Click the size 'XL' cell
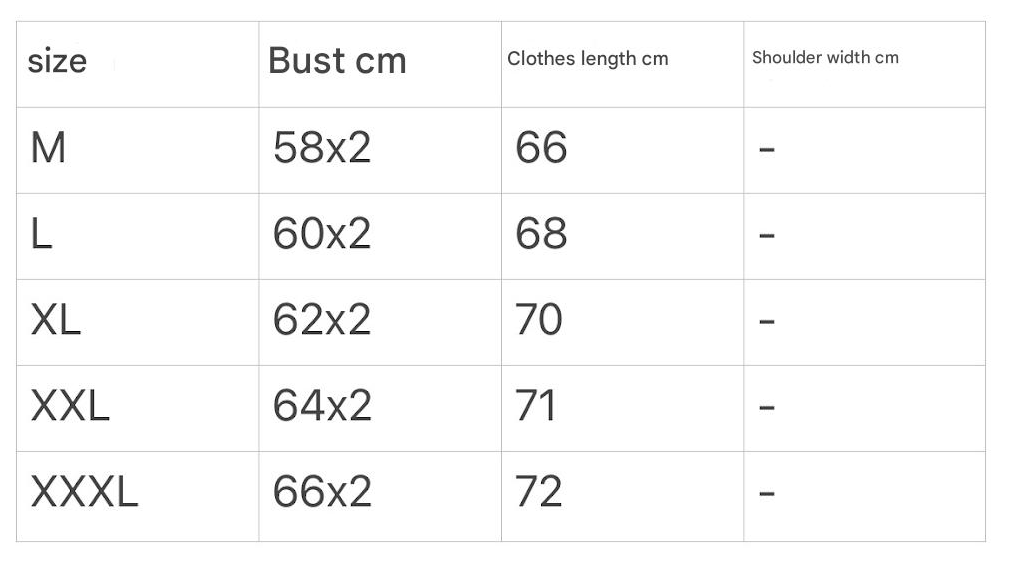The height and width of the screenshot is (562, 1018). click(x=56, y=320)
